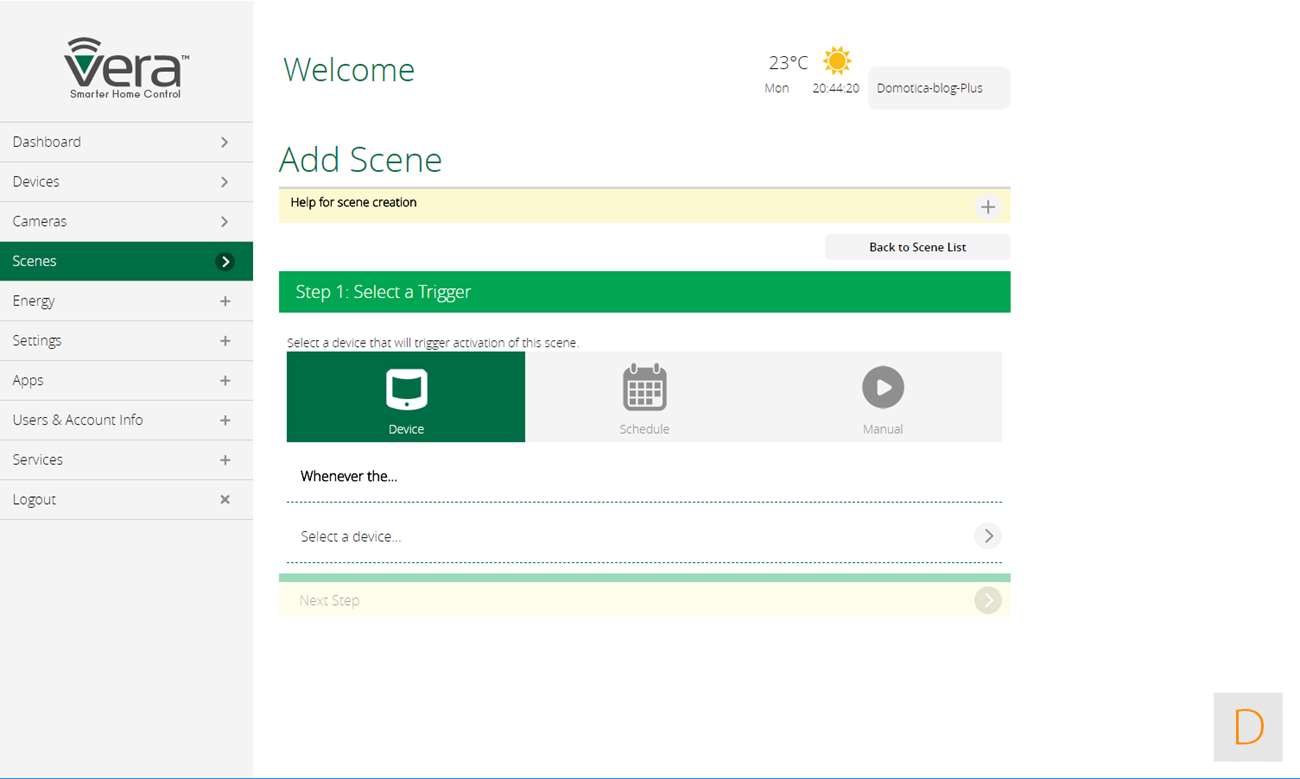Click the Domotica-blog-Plus account button
Screen dimensions: 1300x779
938,88
